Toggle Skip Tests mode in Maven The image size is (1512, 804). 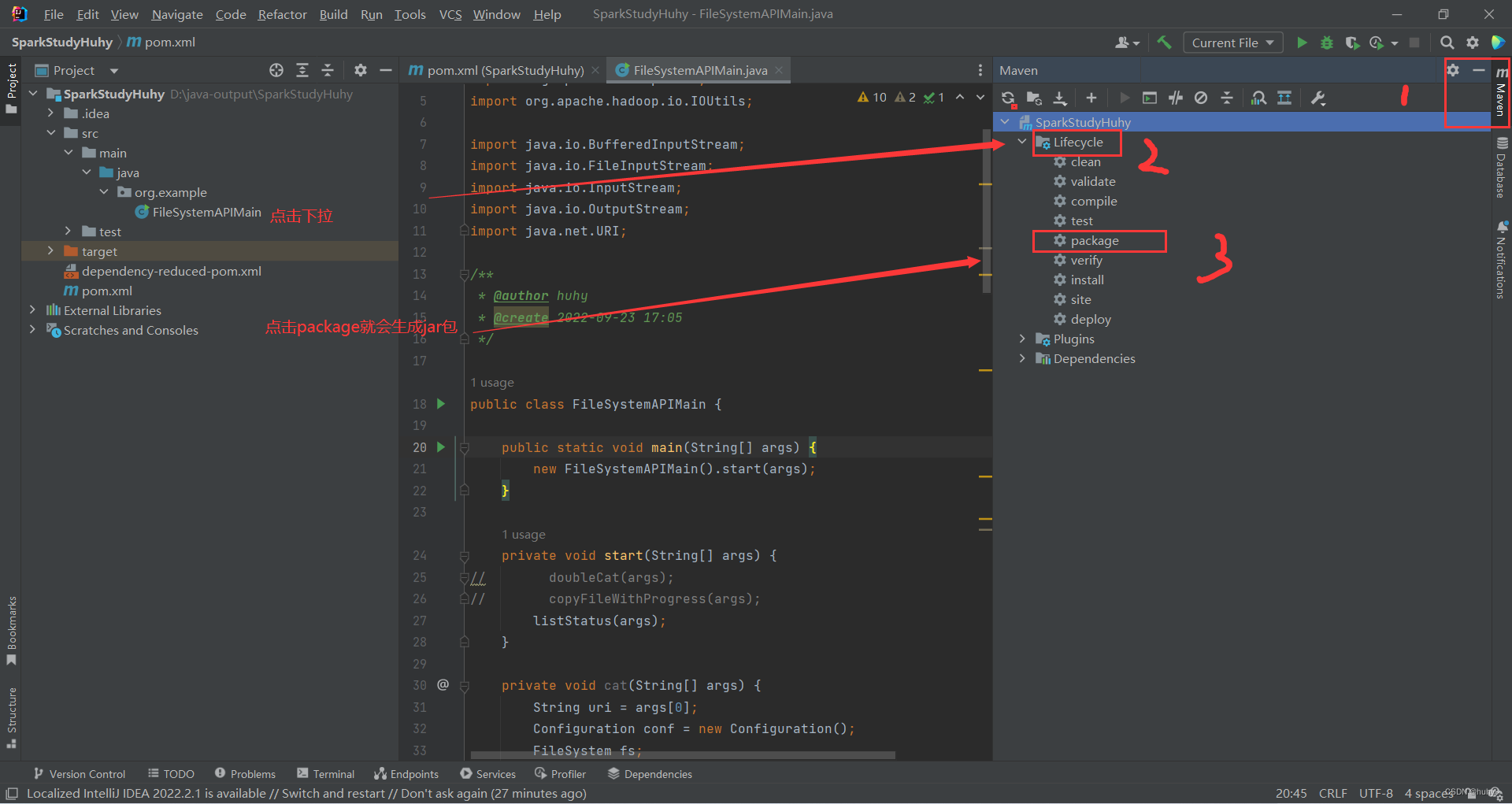click(x=1201, y=98)
